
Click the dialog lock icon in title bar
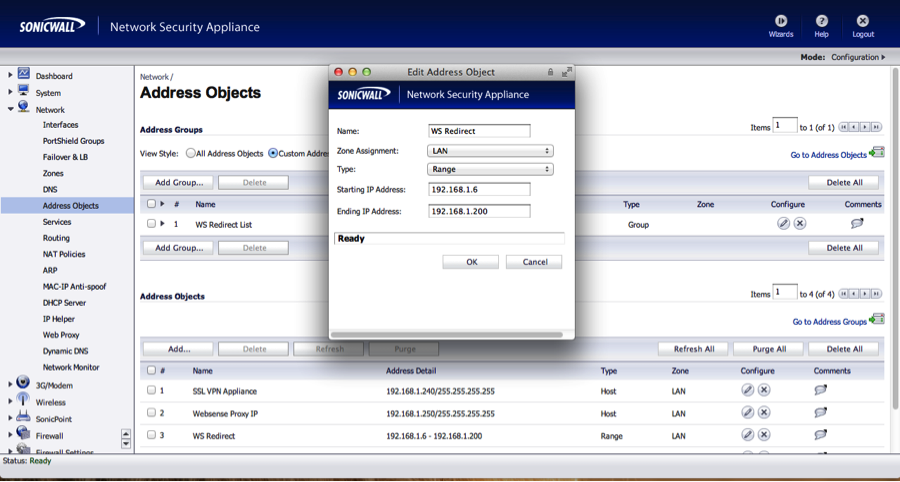[550, 72]
